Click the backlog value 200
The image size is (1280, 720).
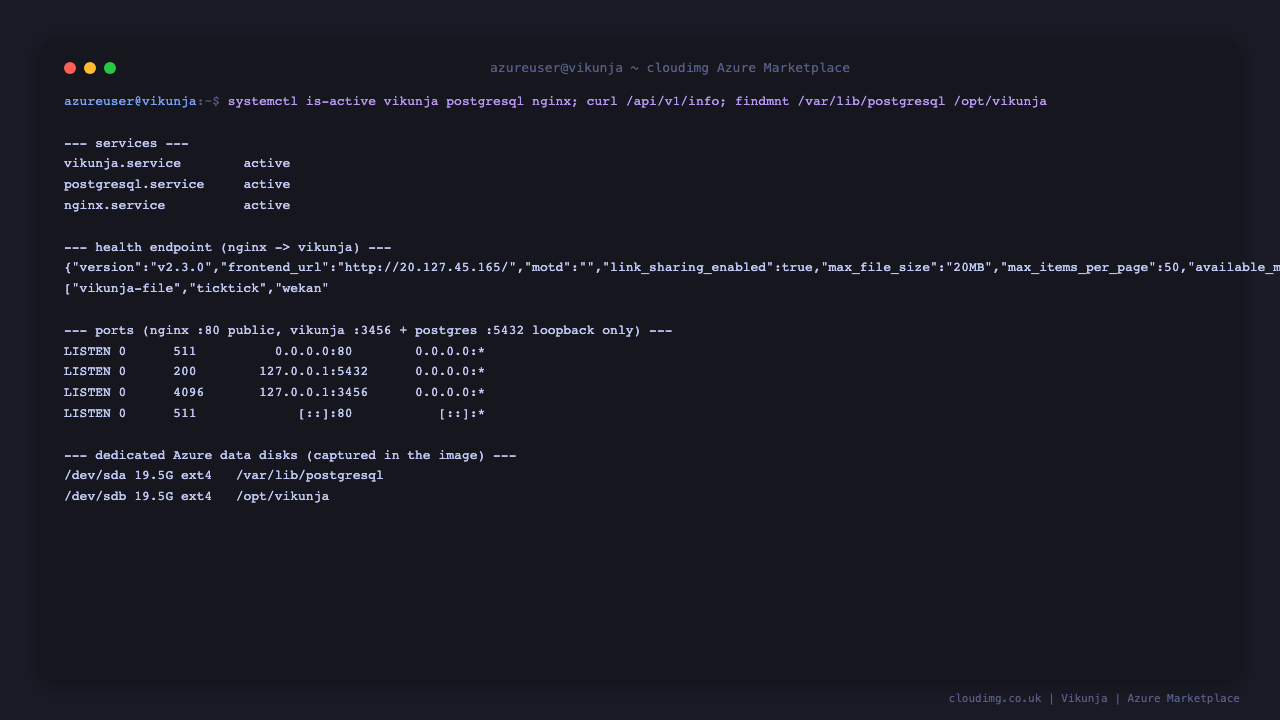185,372
